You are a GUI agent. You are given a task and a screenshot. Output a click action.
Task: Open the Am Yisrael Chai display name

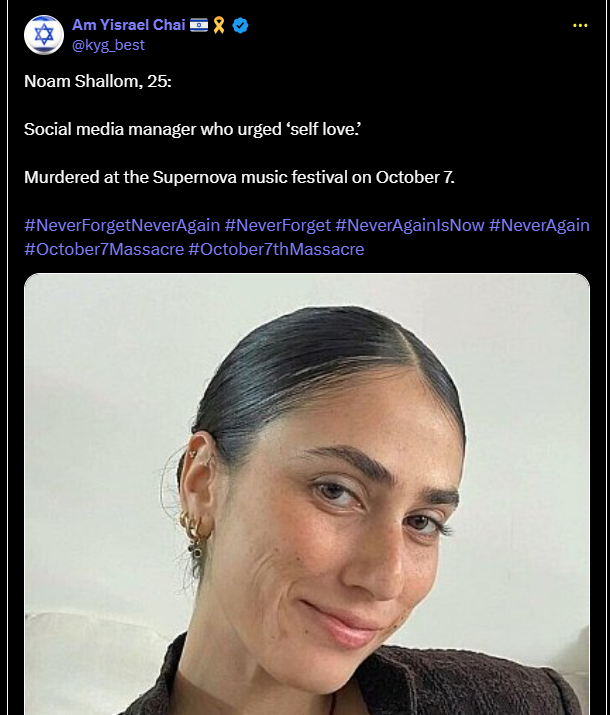(129, 25)
